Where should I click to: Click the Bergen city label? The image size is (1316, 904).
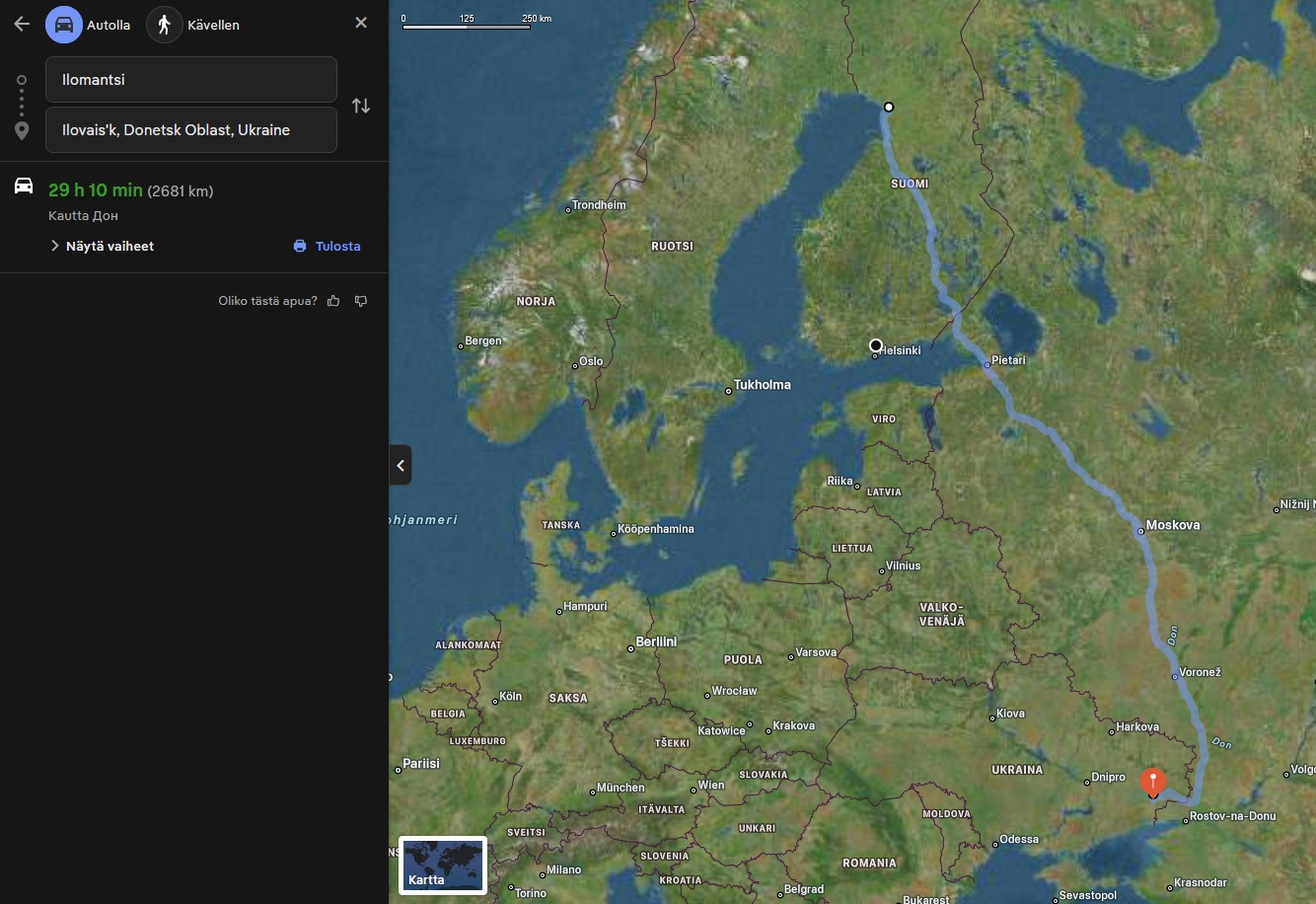click(483, 341)
